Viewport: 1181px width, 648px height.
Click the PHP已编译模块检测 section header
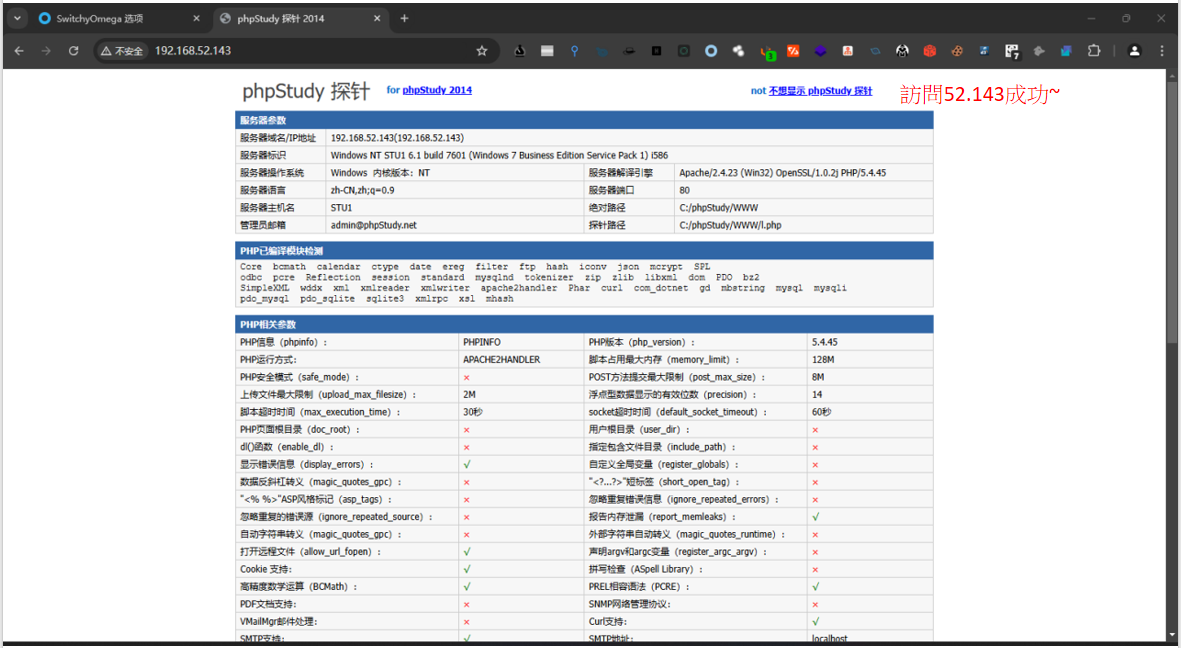coord(584,251)
